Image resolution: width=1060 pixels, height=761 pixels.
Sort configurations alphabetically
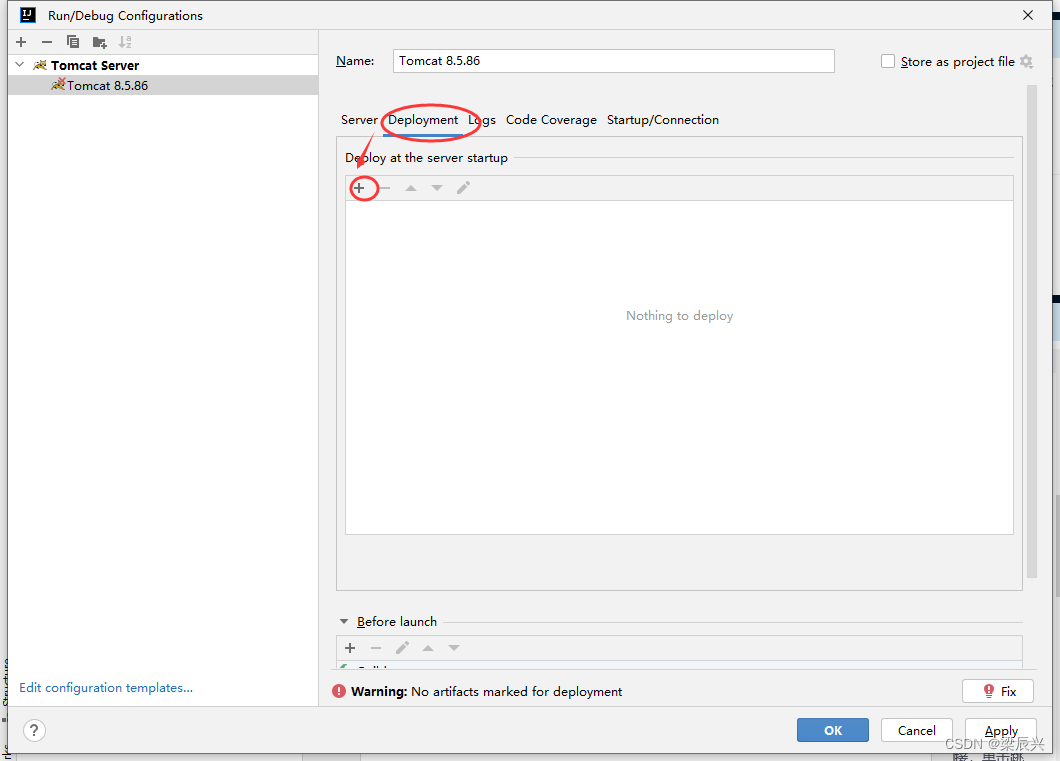(125, 42)
